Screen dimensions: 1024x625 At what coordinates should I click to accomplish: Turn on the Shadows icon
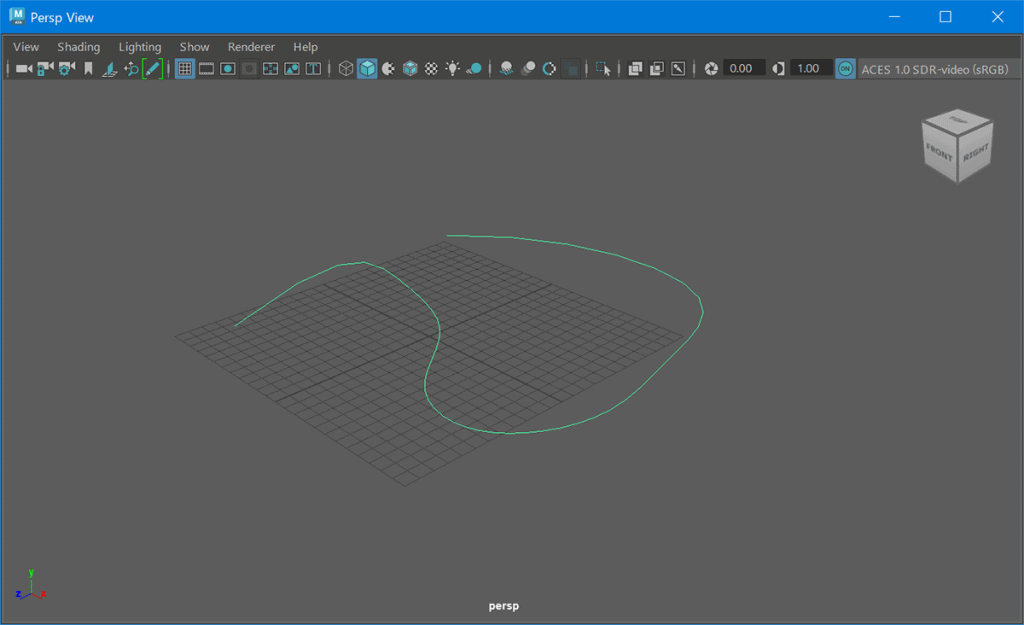[474, 69]
